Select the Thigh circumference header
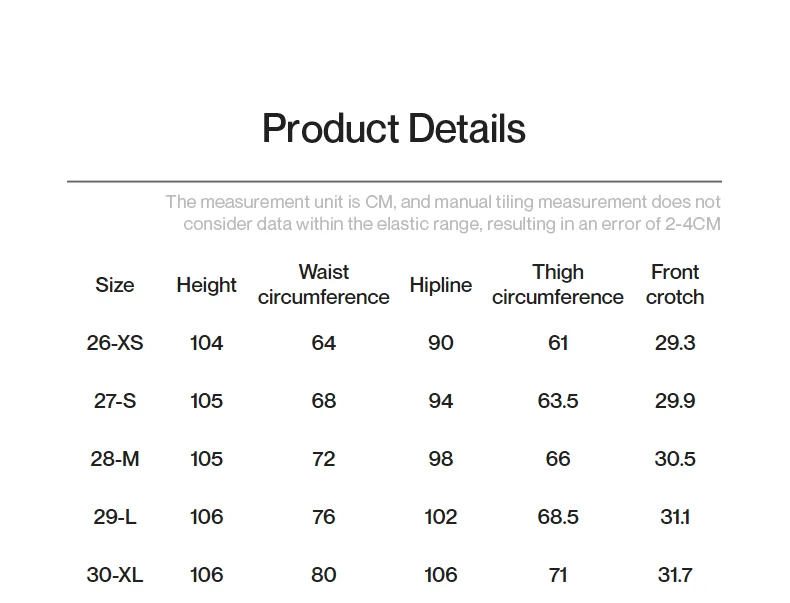The width and height of the screenshot is (790, 603). pos(558,285)
